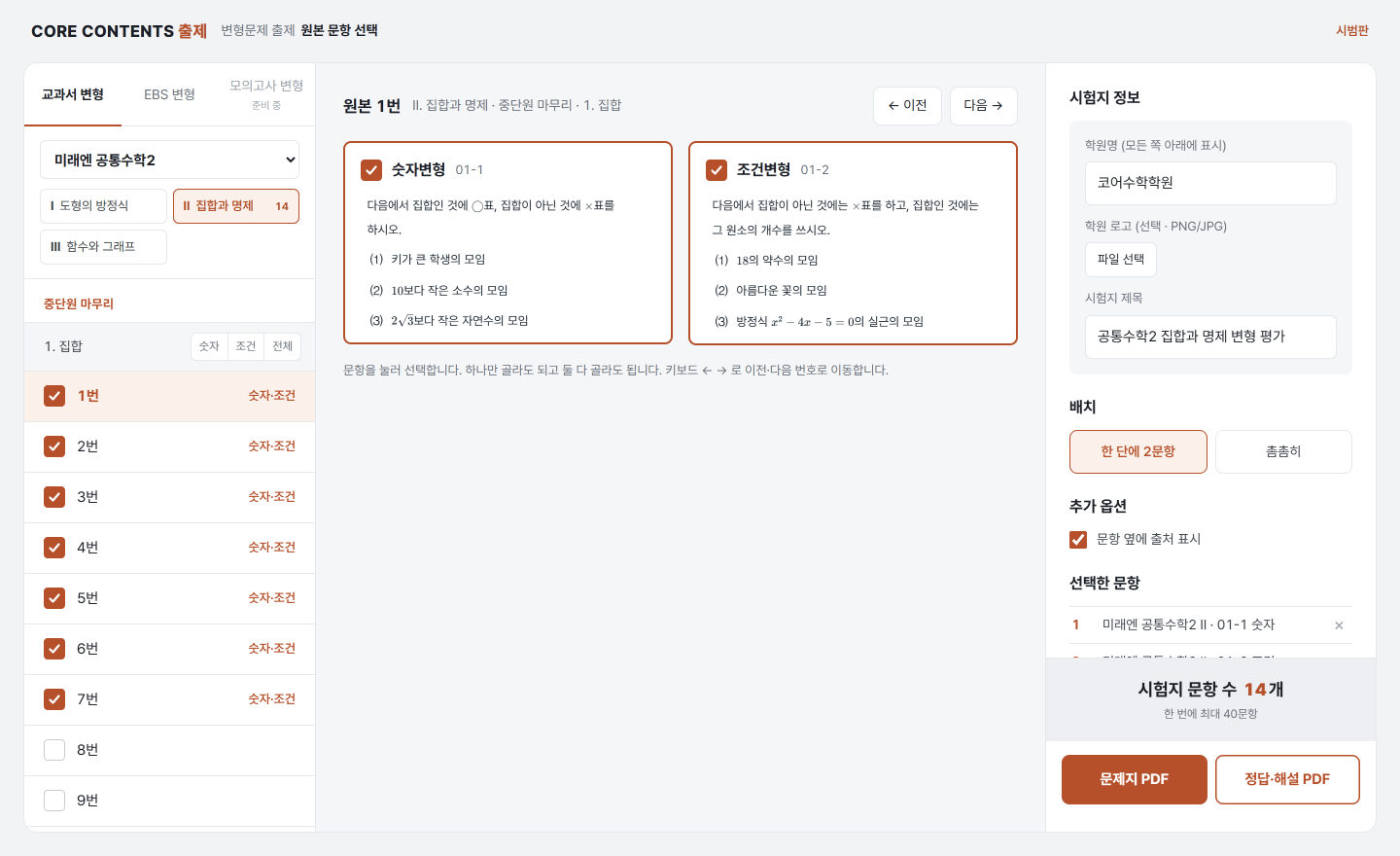The image size is (1400, 856).
Task: Click the 시험지 제목 input field
Action: pos(1210,337)
